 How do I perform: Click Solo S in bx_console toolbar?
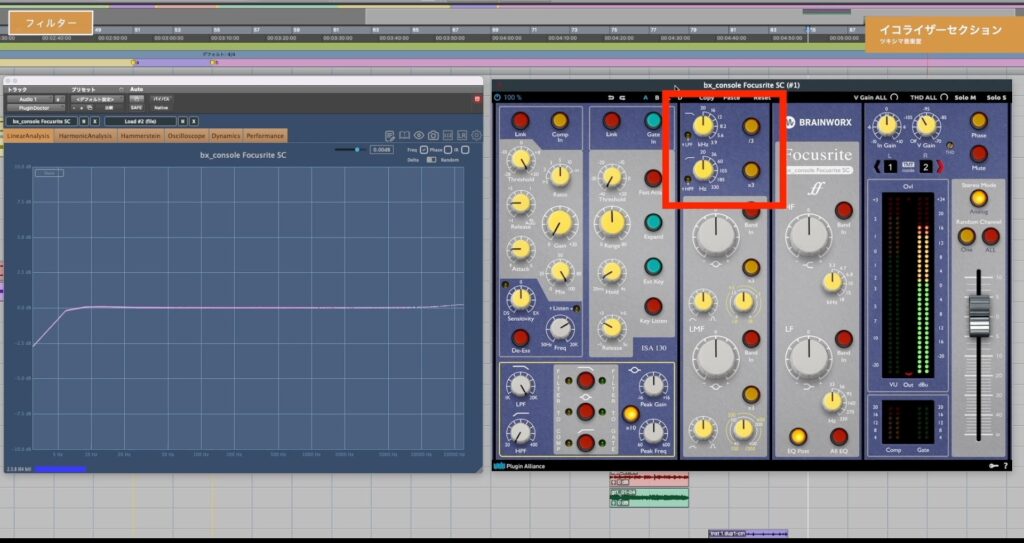point(997,97)
